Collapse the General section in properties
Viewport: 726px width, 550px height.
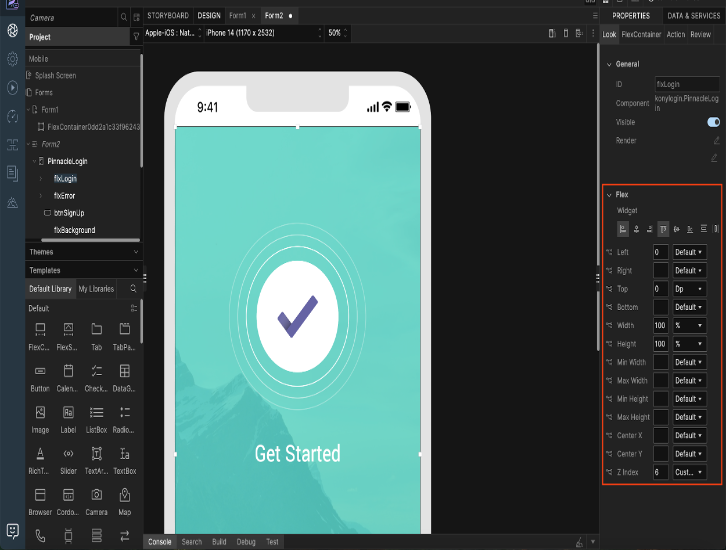pos(610,64)
